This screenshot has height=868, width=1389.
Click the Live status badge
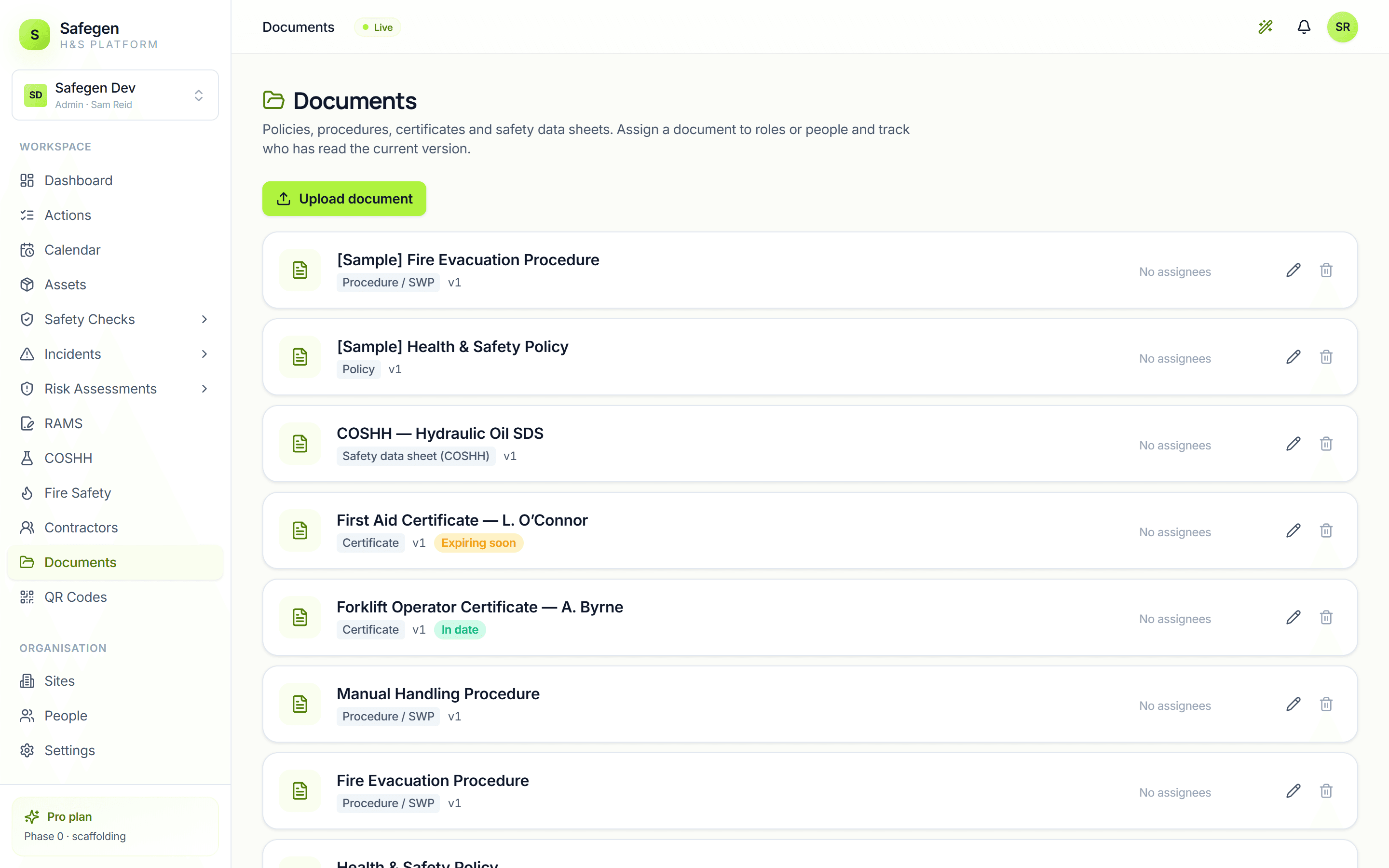click(x=378, y=27)
